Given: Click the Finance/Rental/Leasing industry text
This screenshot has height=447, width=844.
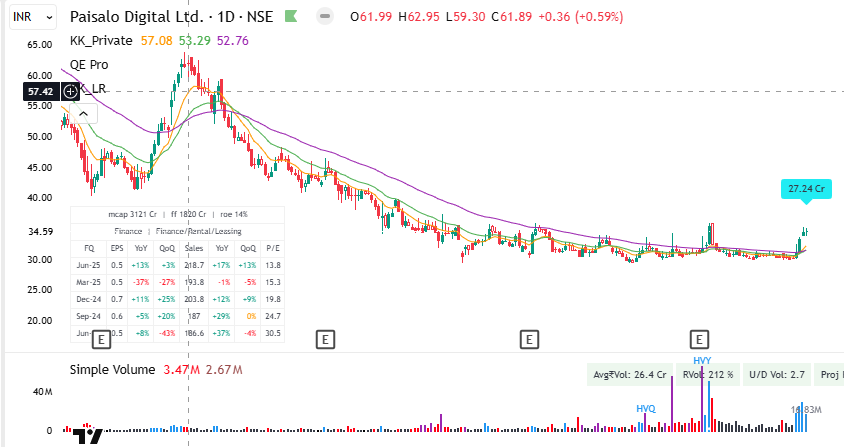Looking at the screenshot, I should (x=199, y=232).
